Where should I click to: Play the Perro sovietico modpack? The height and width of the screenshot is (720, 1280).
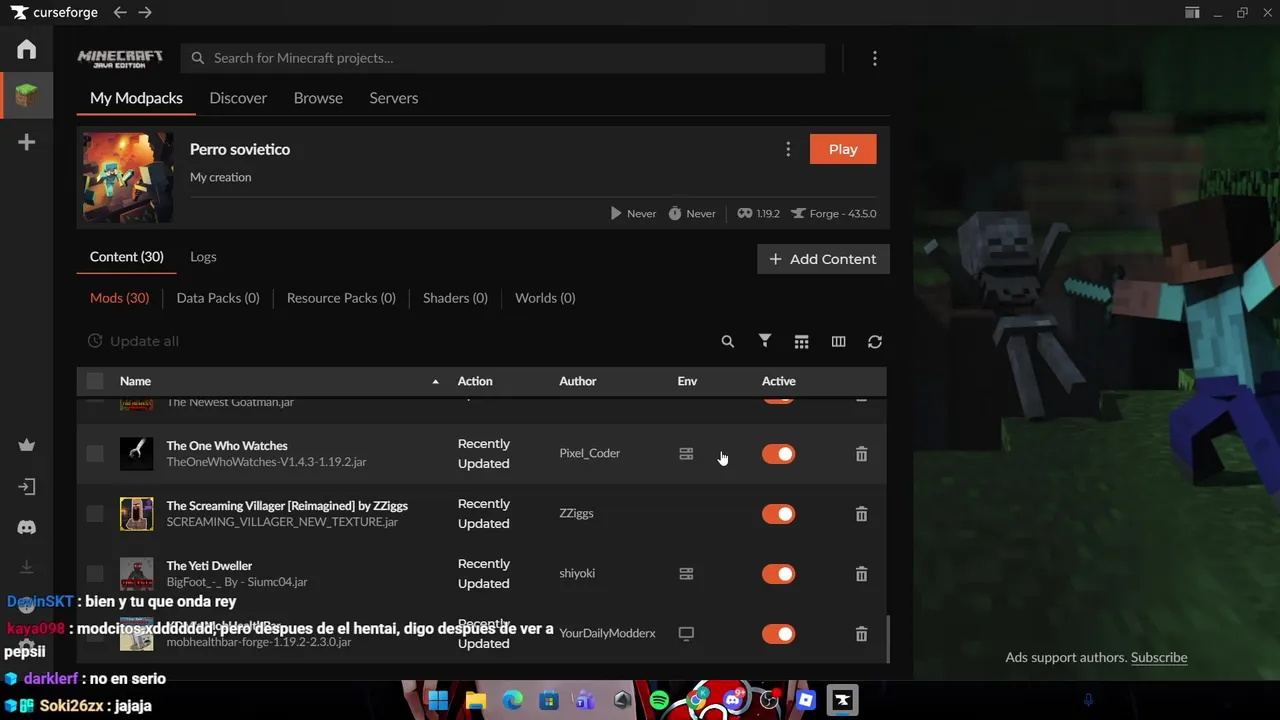click(x=843, y=149)
